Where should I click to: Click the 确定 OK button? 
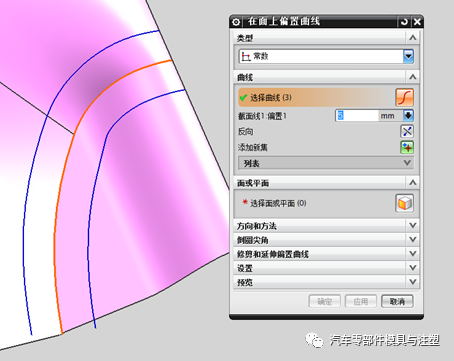[x=325, y=301]
